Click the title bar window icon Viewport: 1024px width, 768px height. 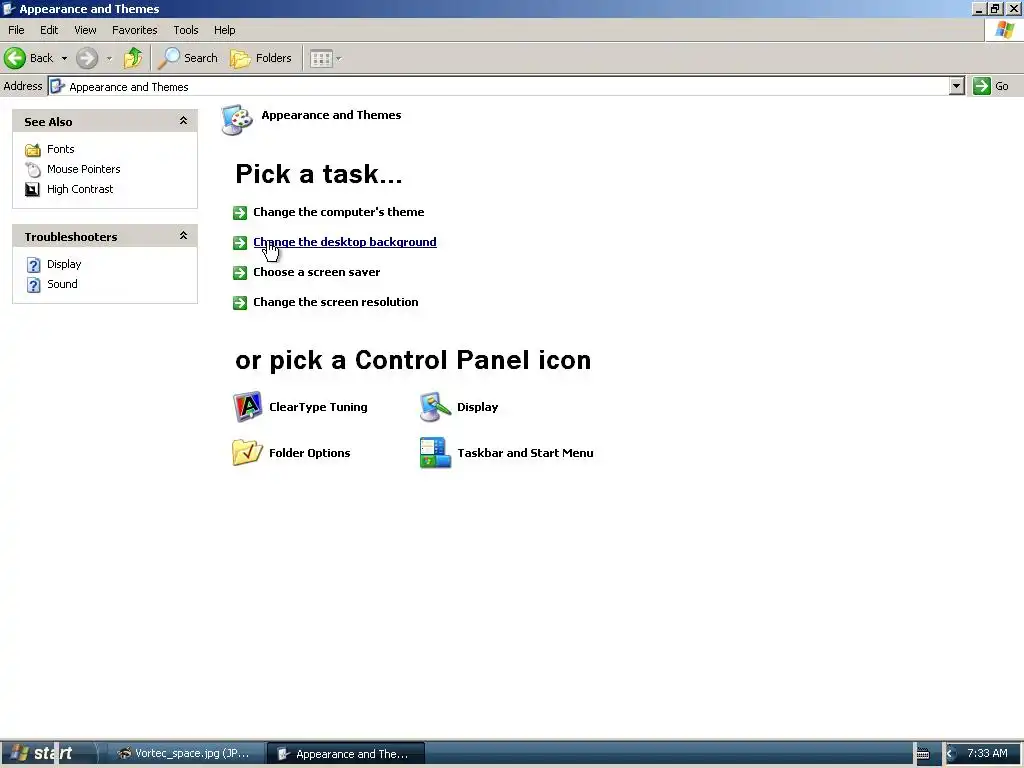click(8, 8)
